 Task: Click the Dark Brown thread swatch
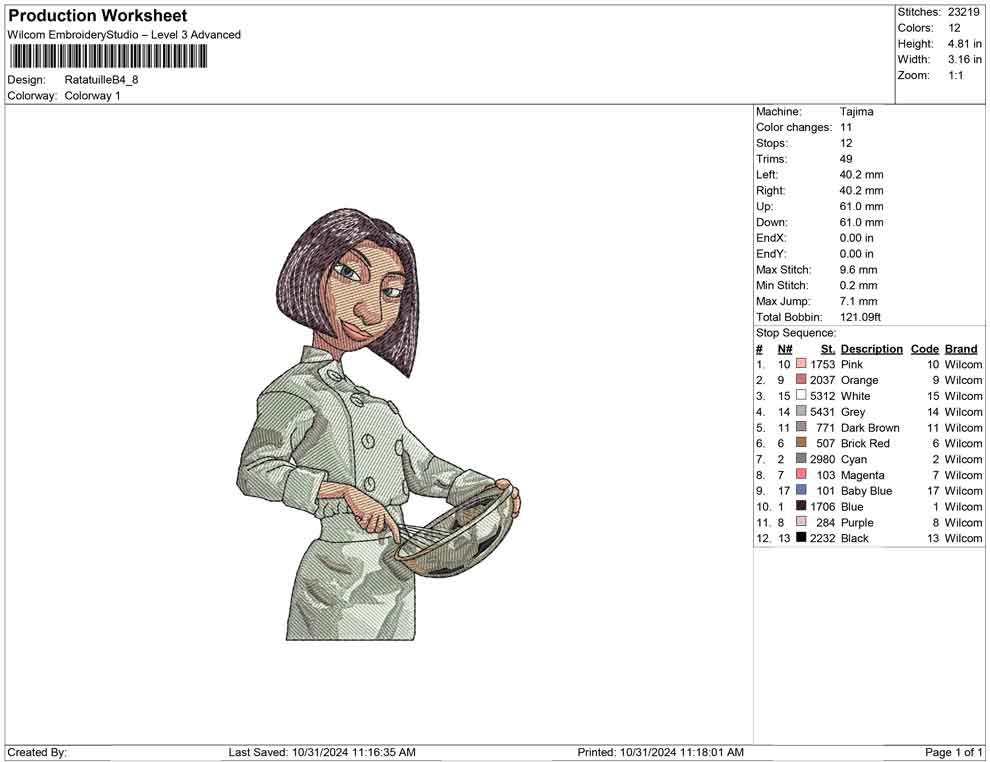click(801, 427)
